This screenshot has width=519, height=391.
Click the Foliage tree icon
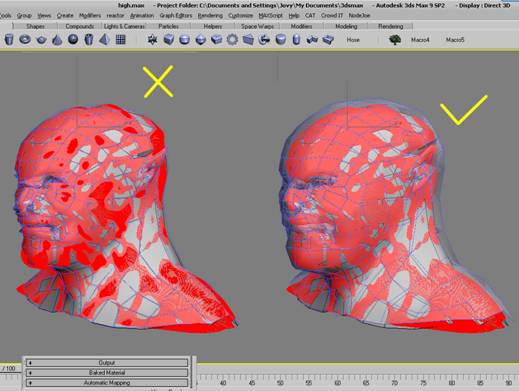[x=395, y=40]
